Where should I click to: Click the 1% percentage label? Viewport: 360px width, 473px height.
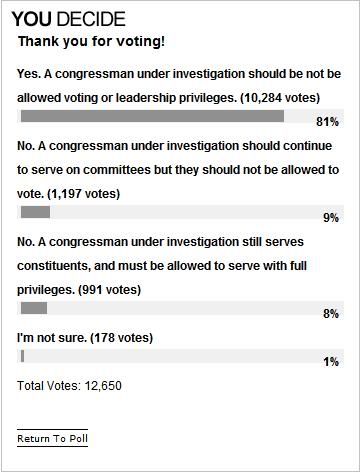pyautogui.click(x=331, y=362)
